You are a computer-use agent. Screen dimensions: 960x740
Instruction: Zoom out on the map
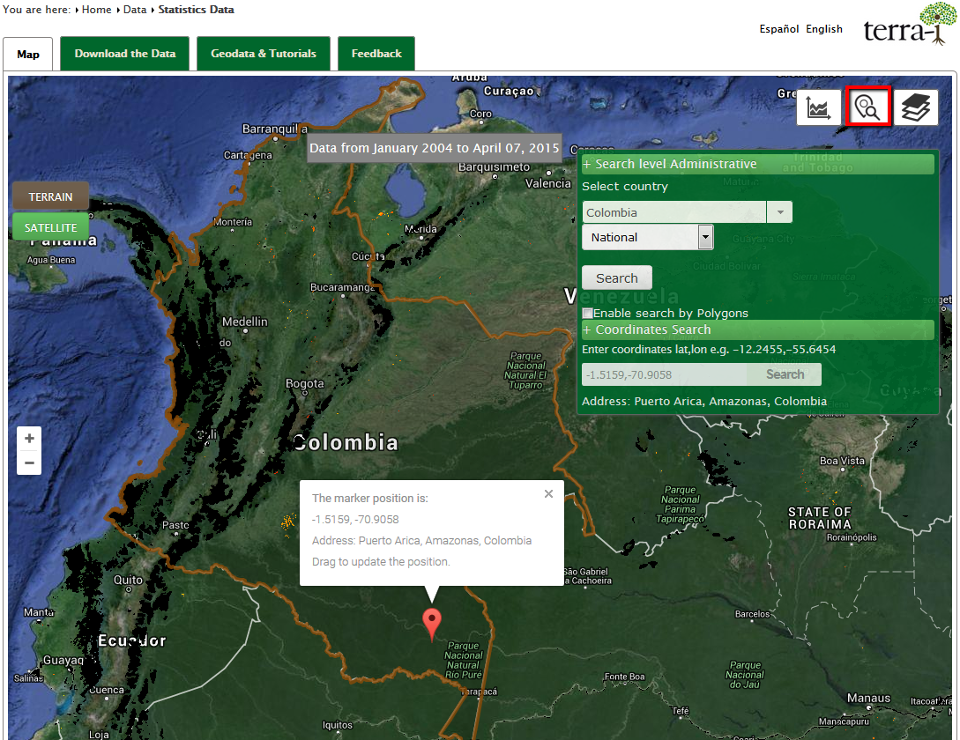point(29,463)
